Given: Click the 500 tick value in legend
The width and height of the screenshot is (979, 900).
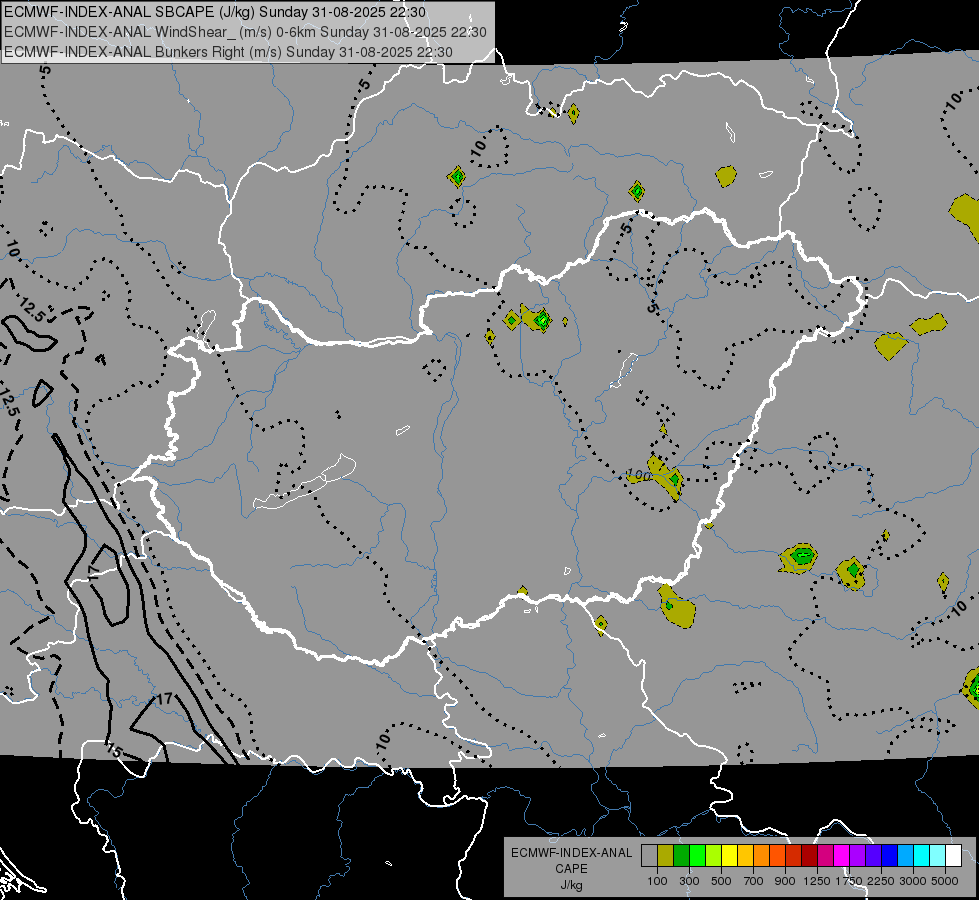Looking at the screenshot, I should pyautogui.click(x=721, y=881).
